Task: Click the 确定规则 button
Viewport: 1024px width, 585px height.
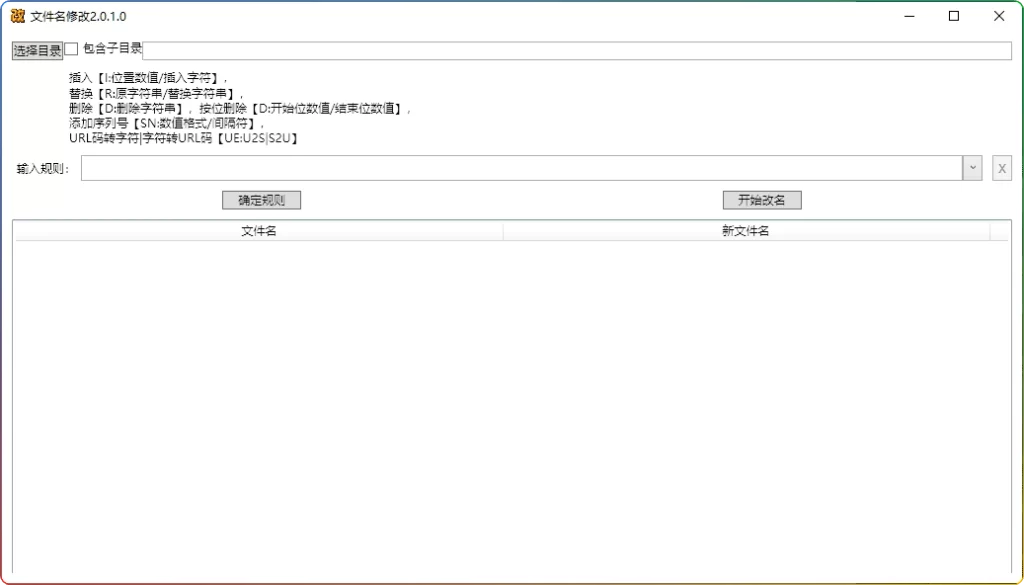Action: tap(263, 199)
